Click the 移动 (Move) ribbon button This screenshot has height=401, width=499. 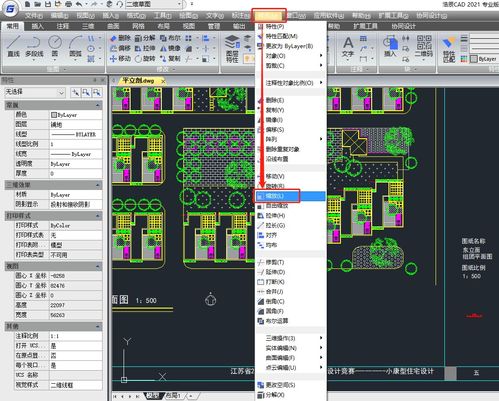point(120,59)
